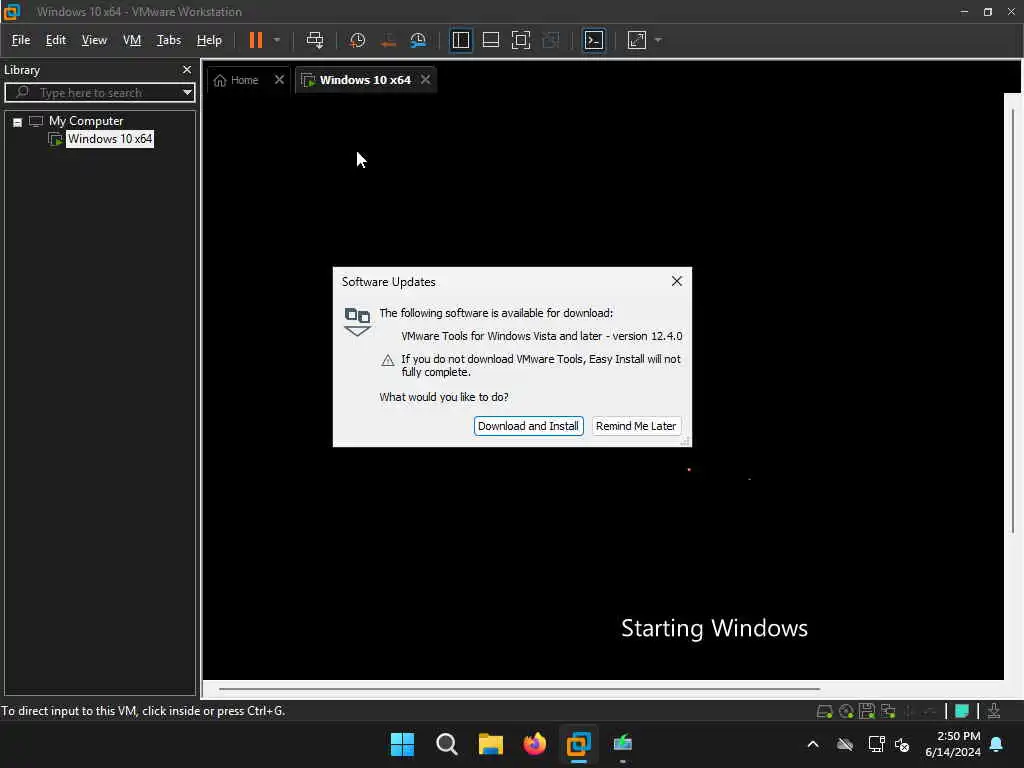Open taskbar Search

[447, 744]
